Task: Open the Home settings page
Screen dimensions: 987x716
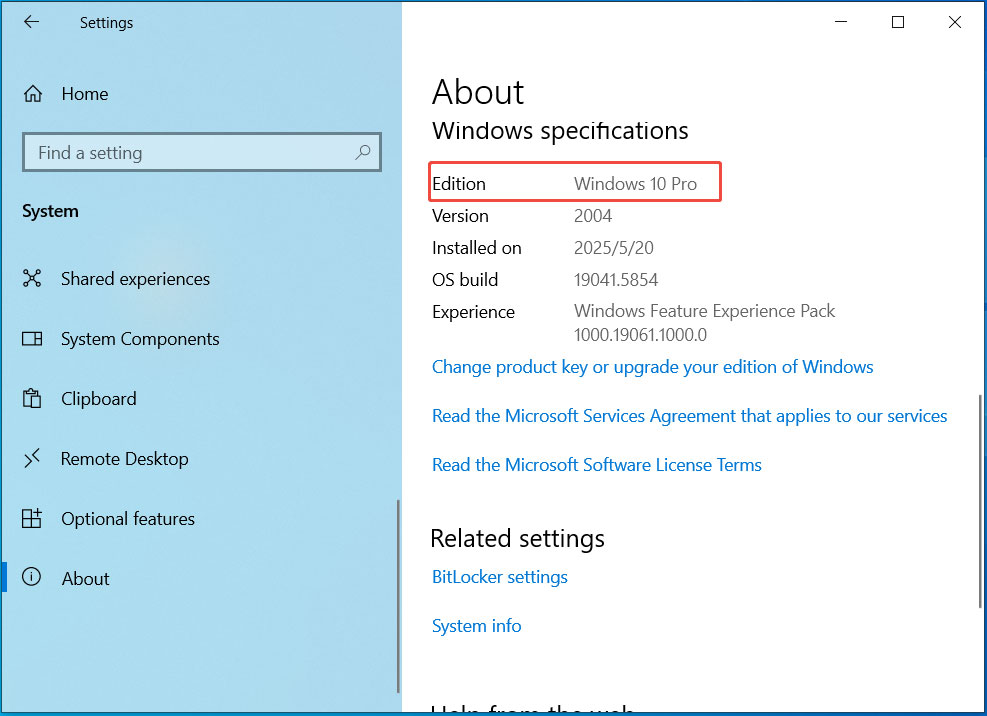Action: click(84, 94)
